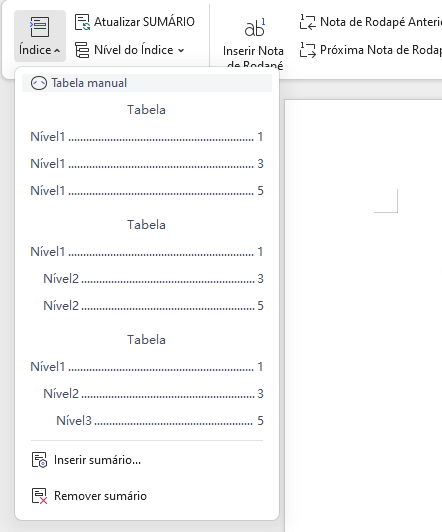The width and height of the screenshot is (442, 532).
Task: Click the Inserir sumário settings icon
Action: (x=39, y=460)
